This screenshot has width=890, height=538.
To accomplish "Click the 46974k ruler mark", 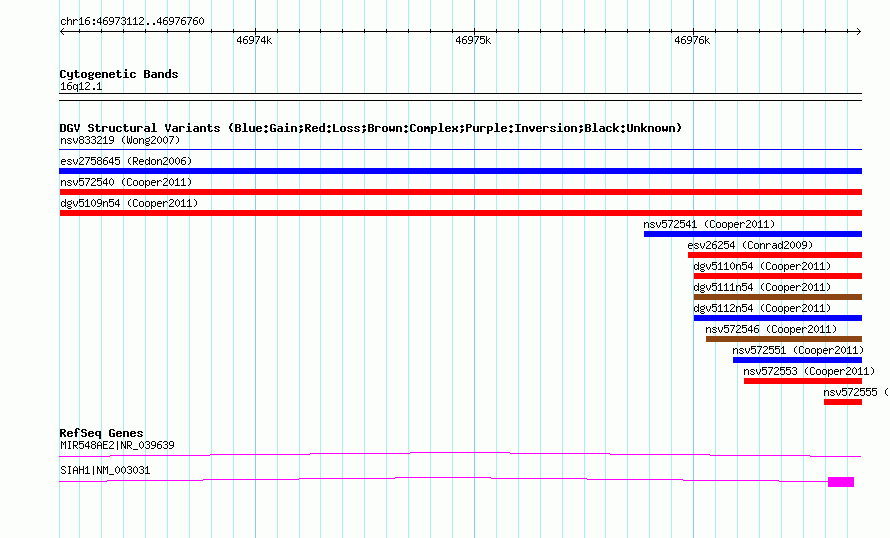I will [x=254, y=40].
